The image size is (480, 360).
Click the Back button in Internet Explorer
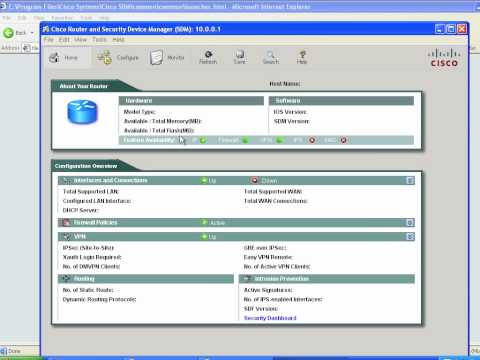pyautogui.click(x=14, y=33)
